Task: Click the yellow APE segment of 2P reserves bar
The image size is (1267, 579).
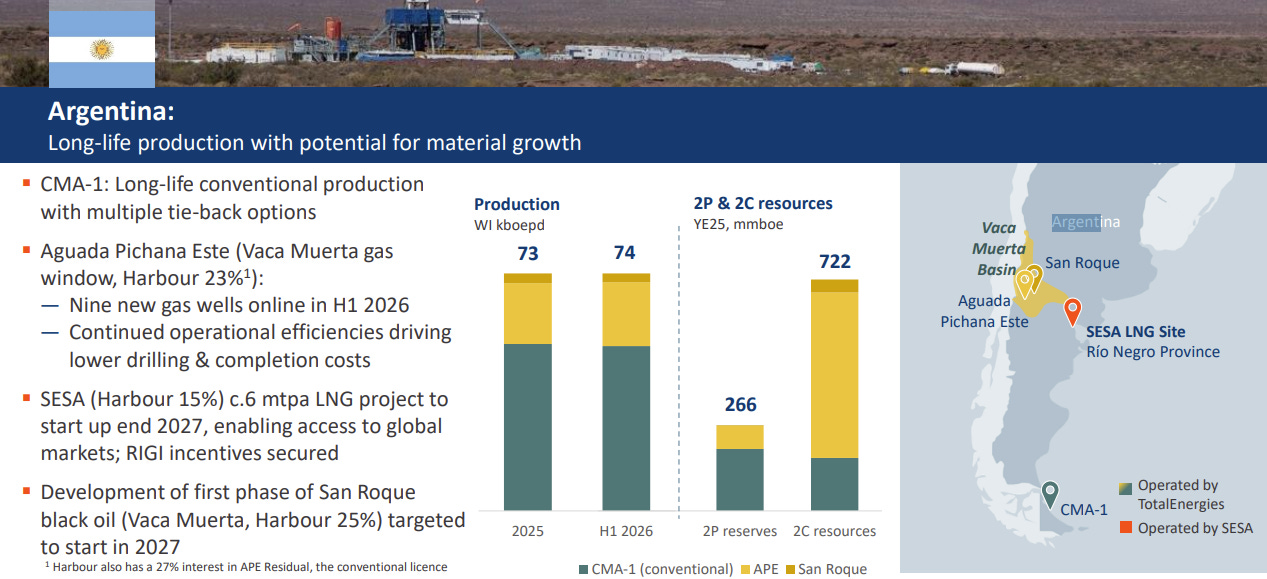Action: tap(740, 437)
